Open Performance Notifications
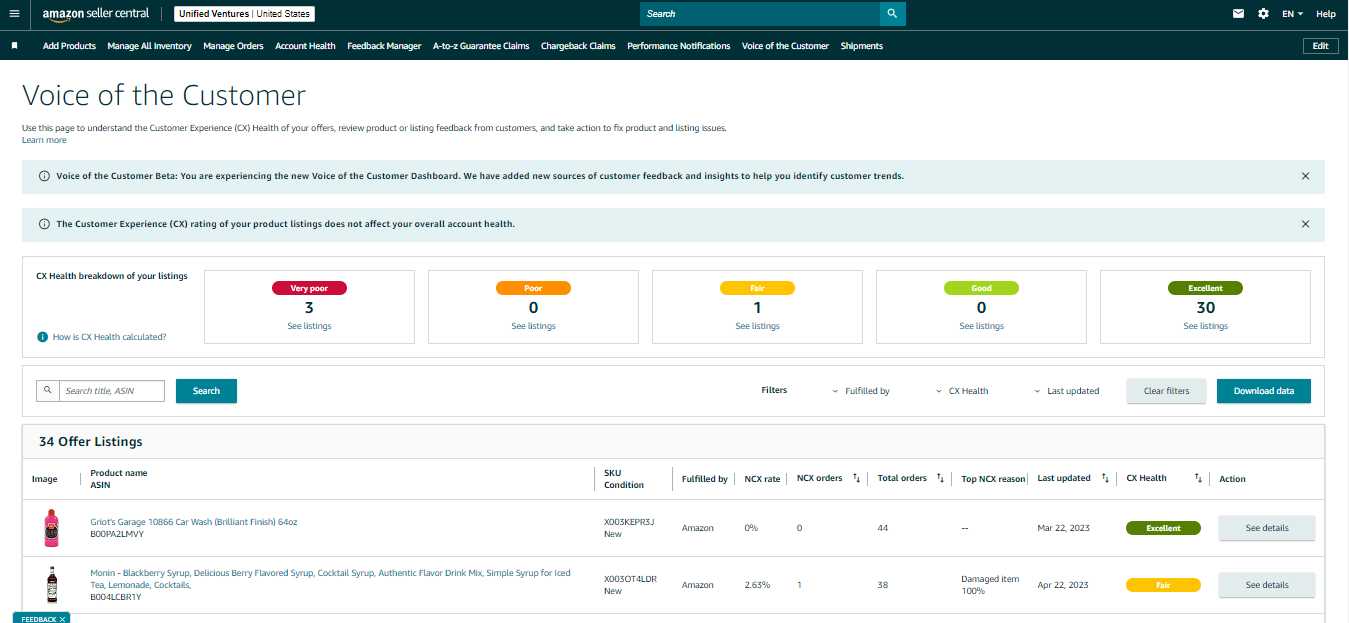This screenshot has width=1349, height=623. 679,46
